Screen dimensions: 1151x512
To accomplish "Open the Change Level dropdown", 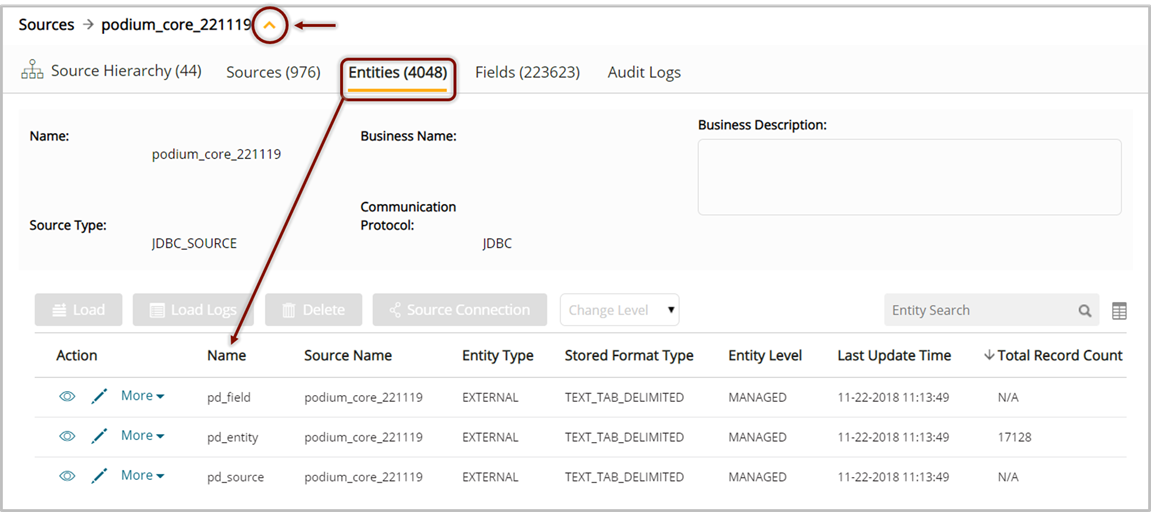I will click(x=620, y=310).
